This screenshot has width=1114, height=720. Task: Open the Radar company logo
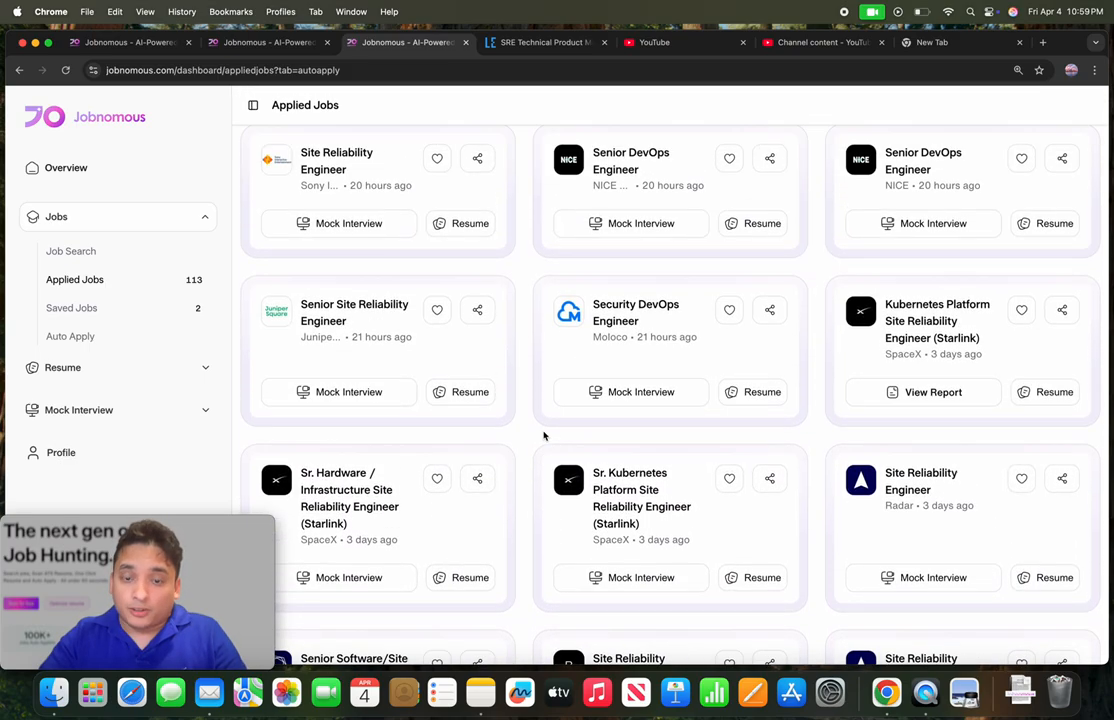click(x=860, y=480)
